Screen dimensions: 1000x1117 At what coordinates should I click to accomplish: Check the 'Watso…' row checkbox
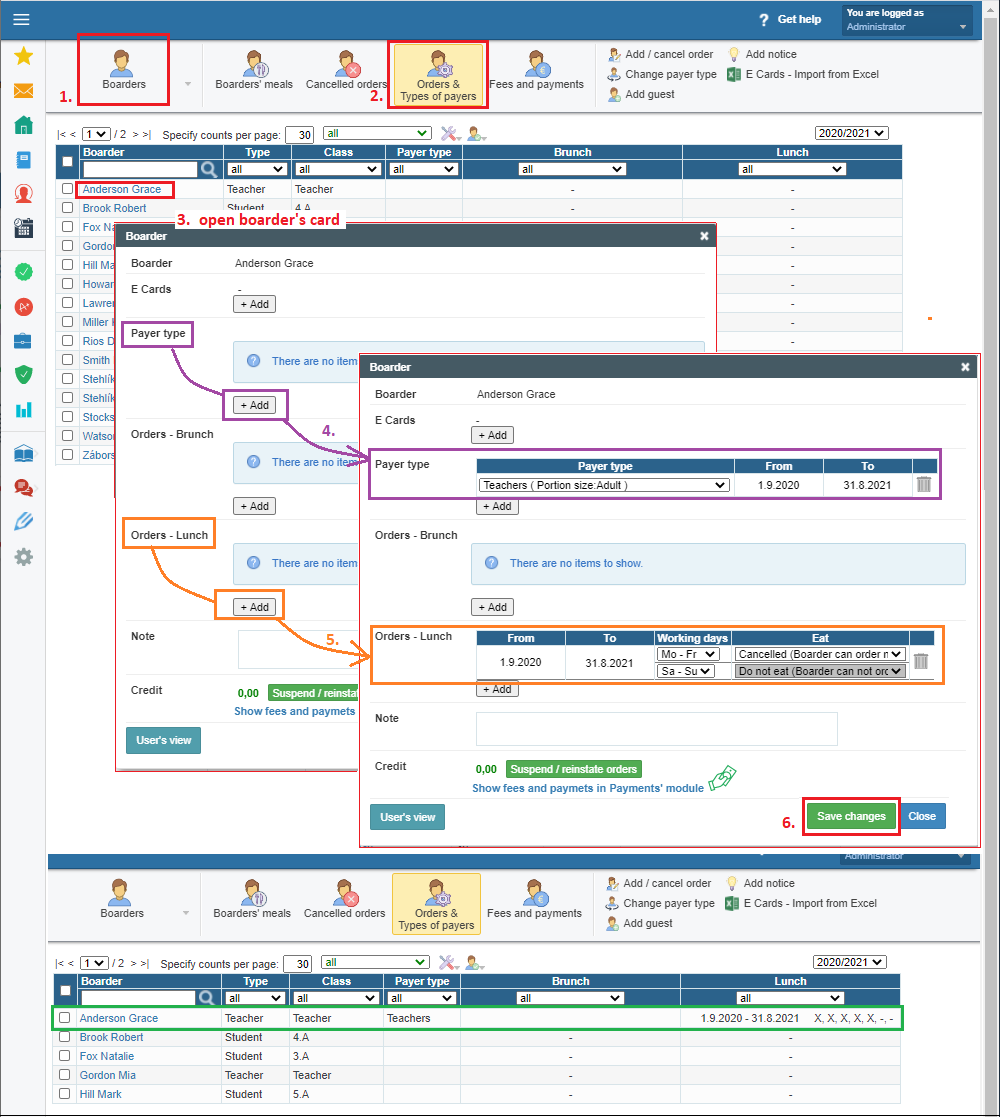click(67, 435)
